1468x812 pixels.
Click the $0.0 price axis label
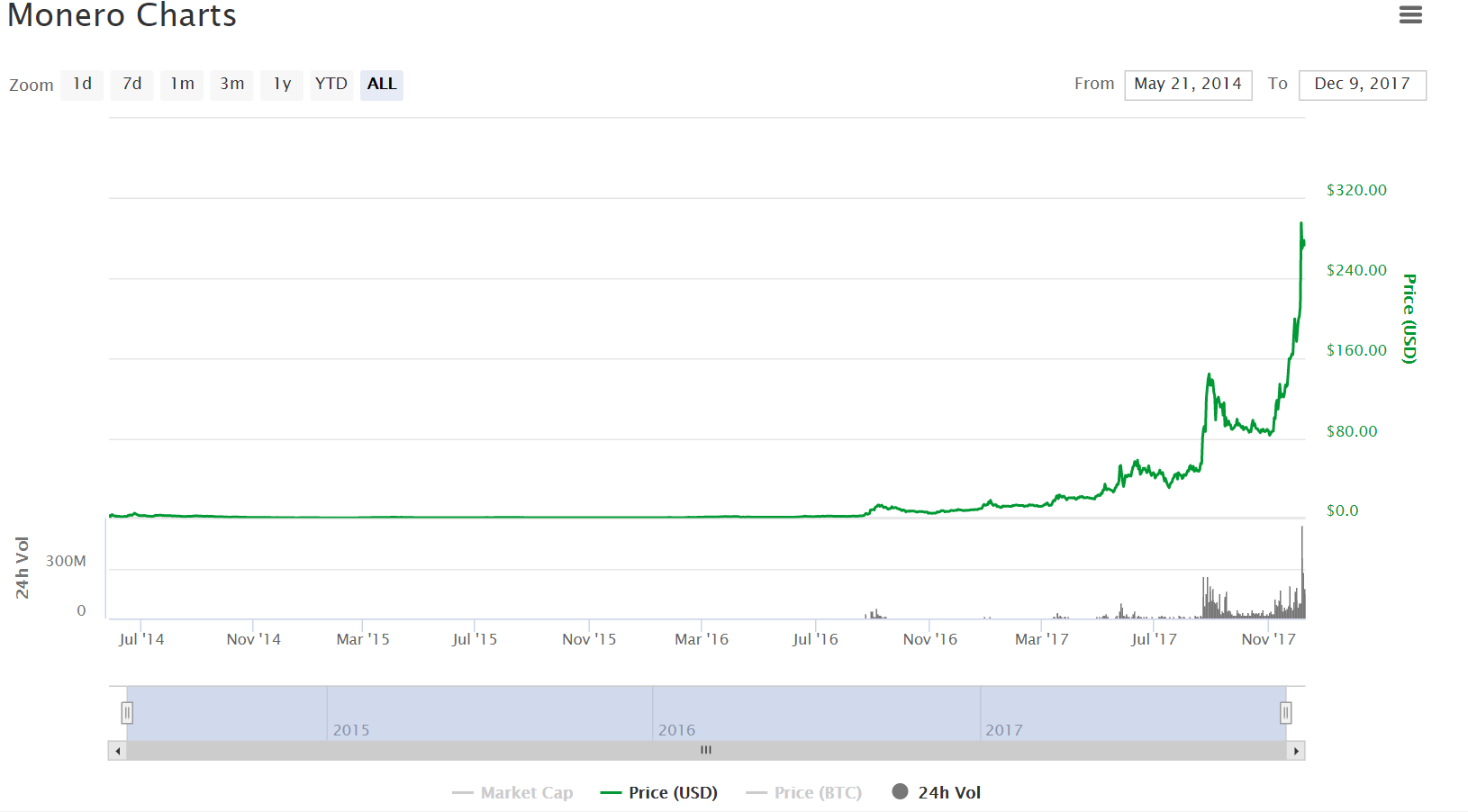[1342, 510]
